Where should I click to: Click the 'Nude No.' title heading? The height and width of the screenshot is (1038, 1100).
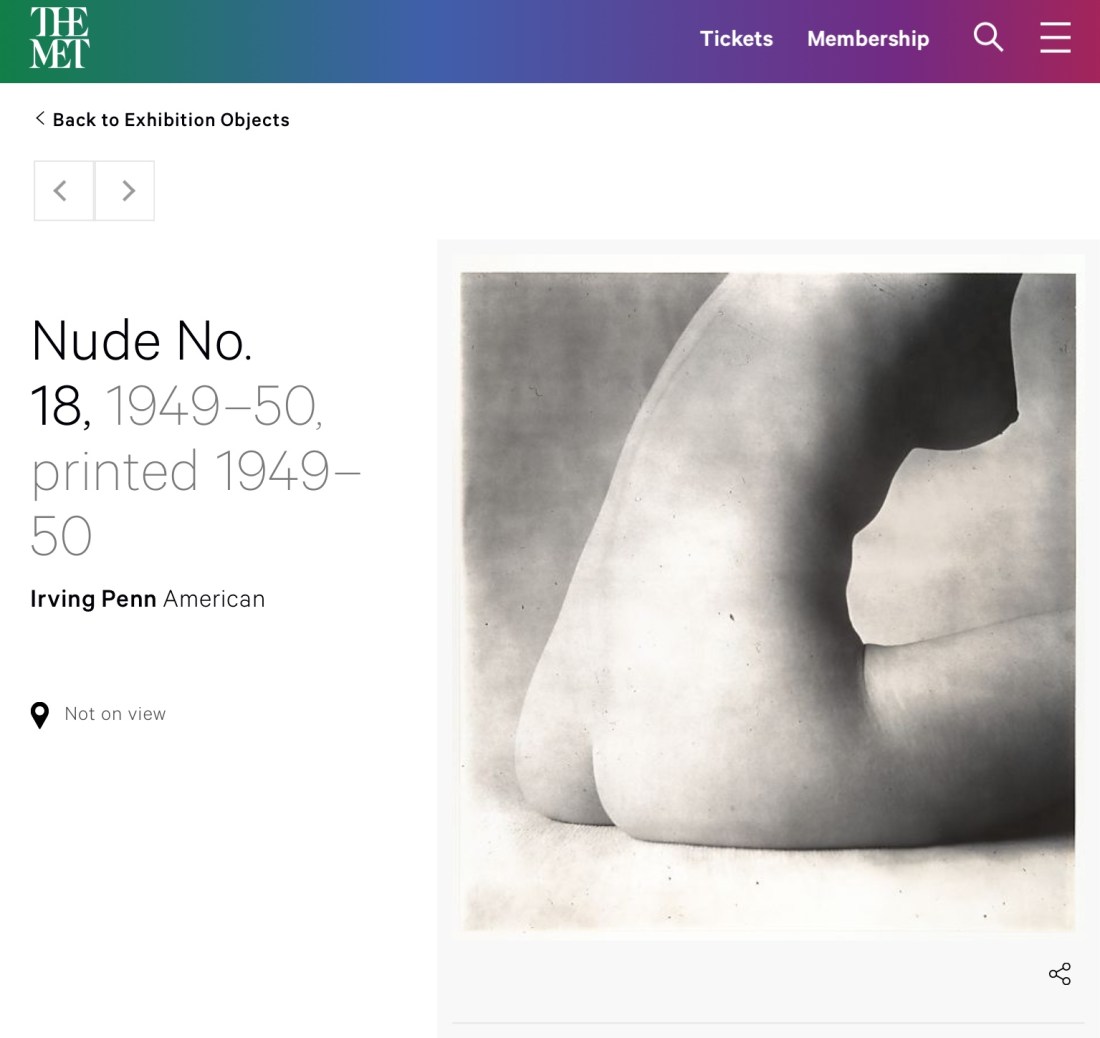point(142,341)
